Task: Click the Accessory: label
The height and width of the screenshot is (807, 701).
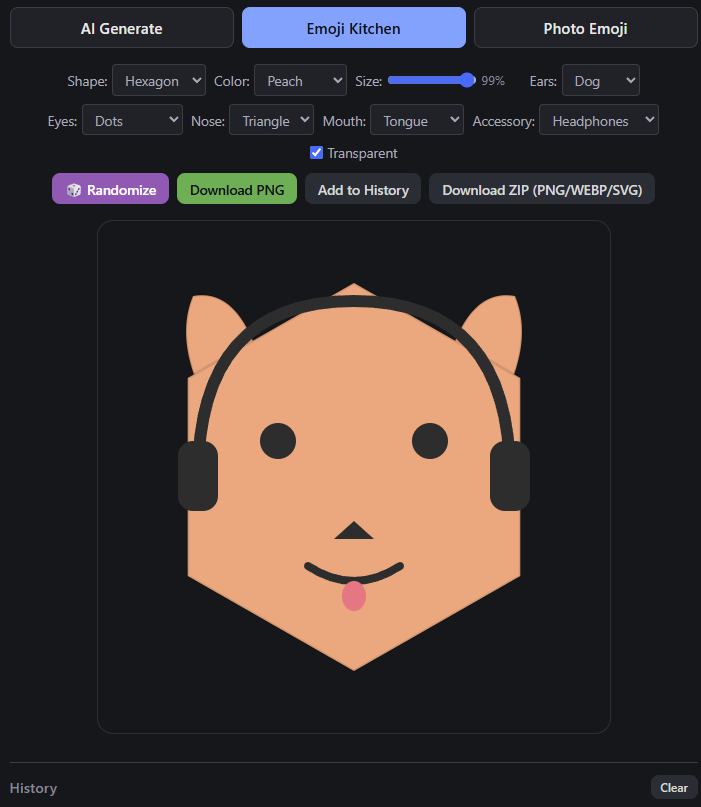Action: click(x=503, y=121)
